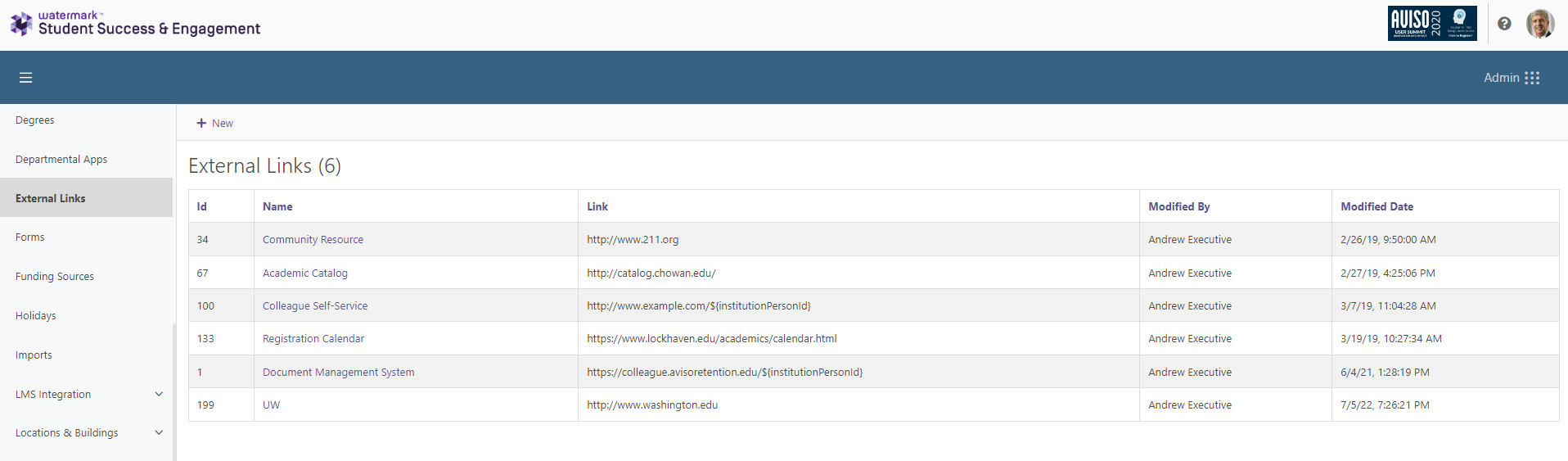Open the hamburger navigation menu
This screenshot has height=461, width=1568.
point(25,78)
